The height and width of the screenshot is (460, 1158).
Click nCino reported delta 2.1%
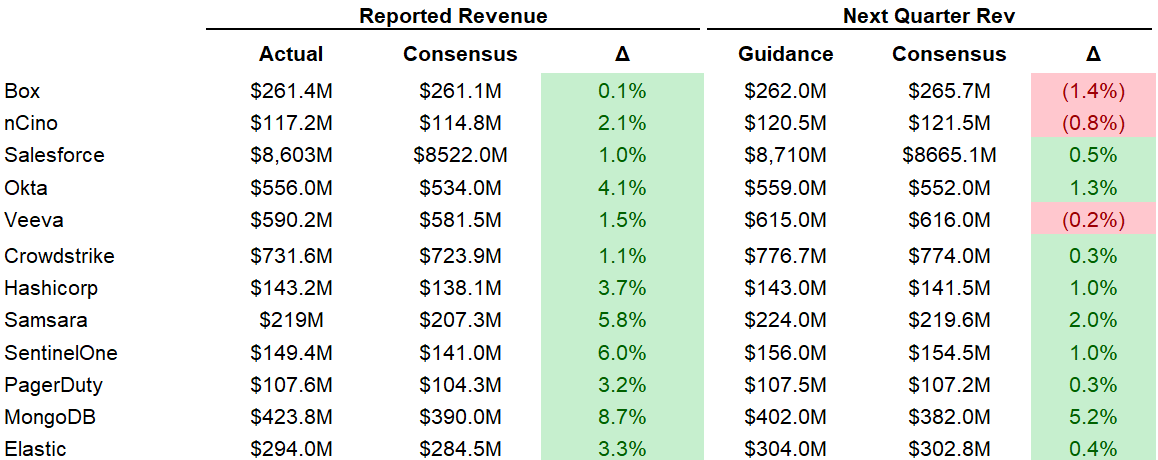[x=622, y=123]
